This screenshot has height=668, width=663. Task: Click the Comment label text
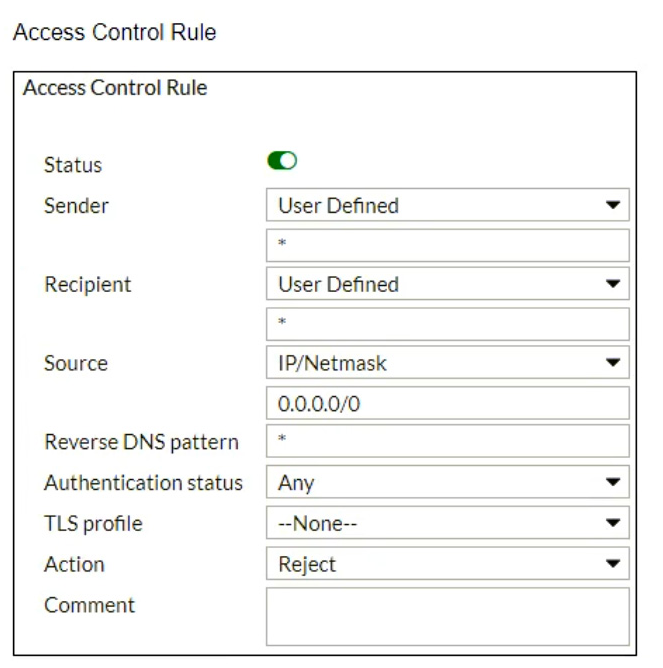(x=89, y=605)
